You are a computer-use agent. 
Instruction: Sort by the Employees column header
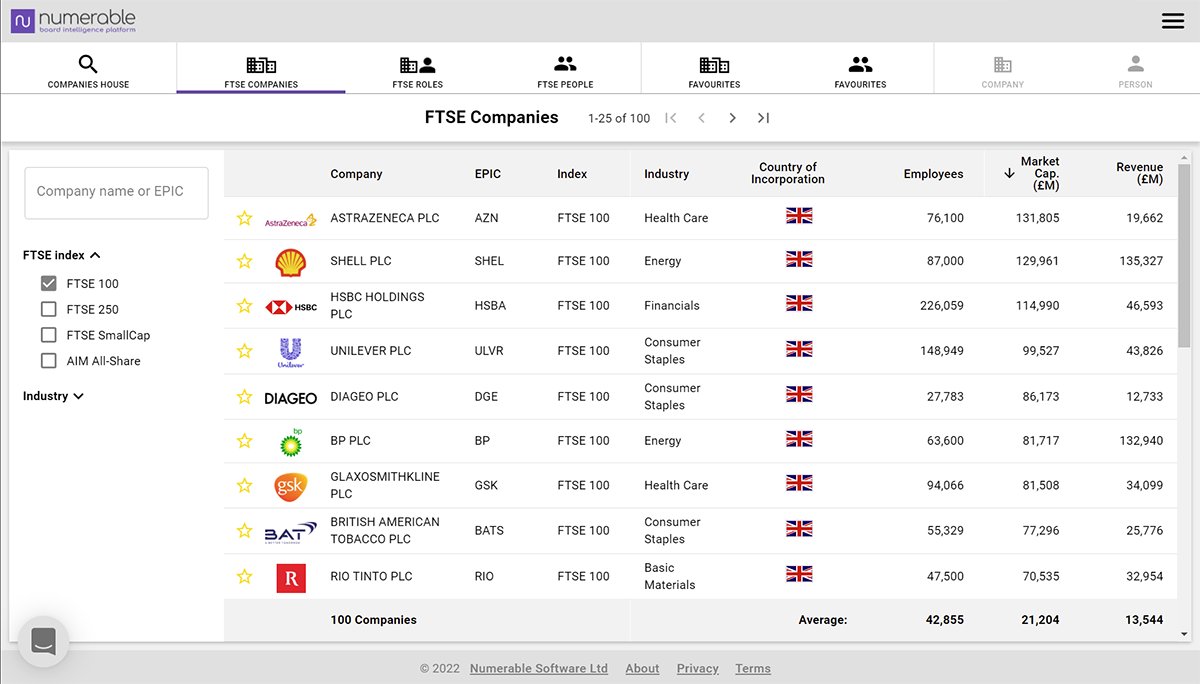(933, 174)
